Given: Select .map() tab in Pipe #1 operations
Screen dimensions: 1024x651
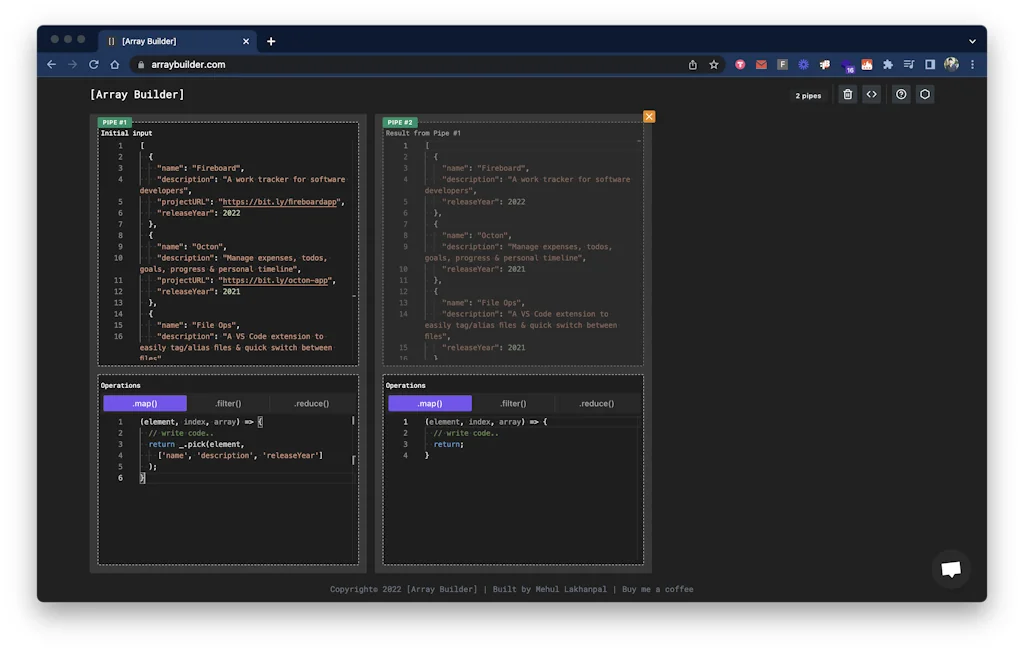Looking at the screenshot, I should [145, 404].
